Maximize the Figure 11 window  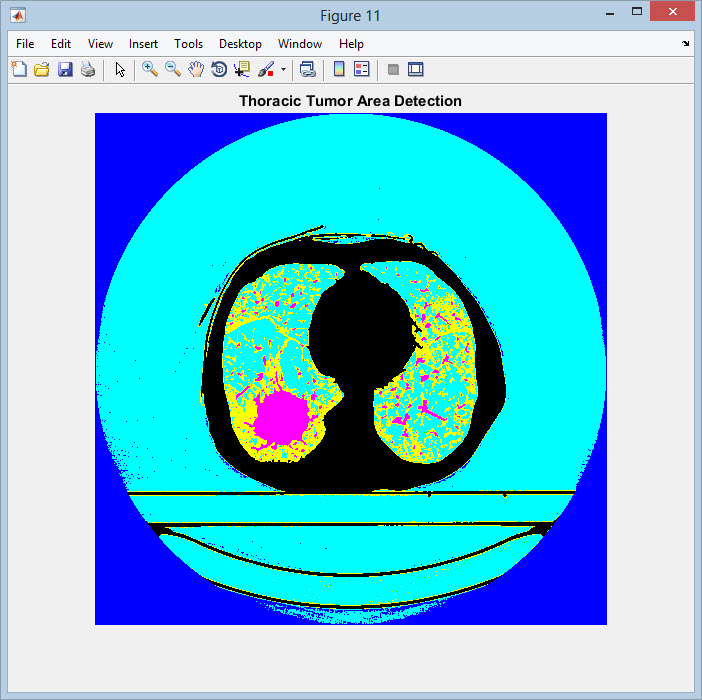point(637,12)
